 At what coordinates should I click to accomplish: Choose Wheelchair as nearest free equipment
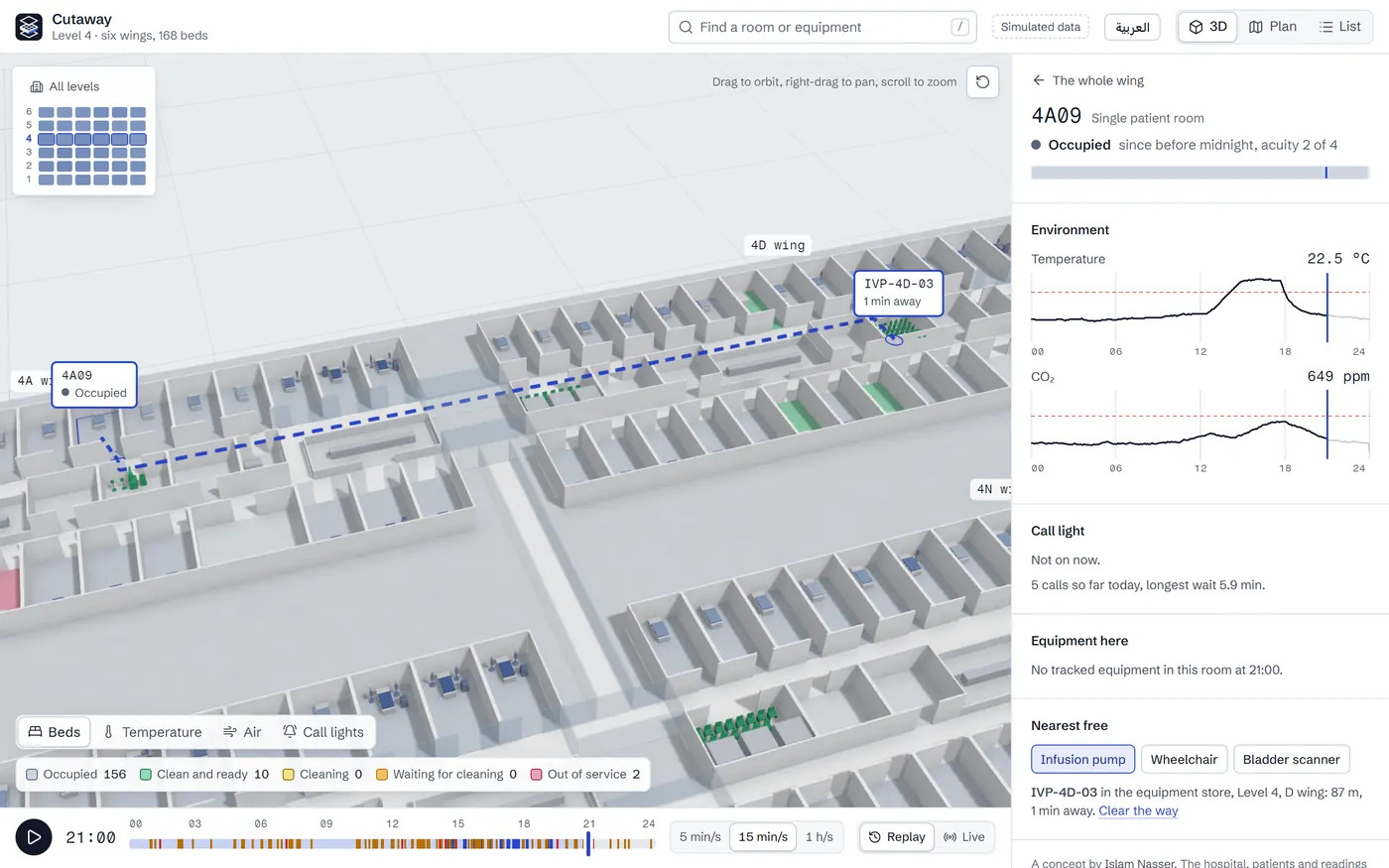click(x=1184, y=760)
